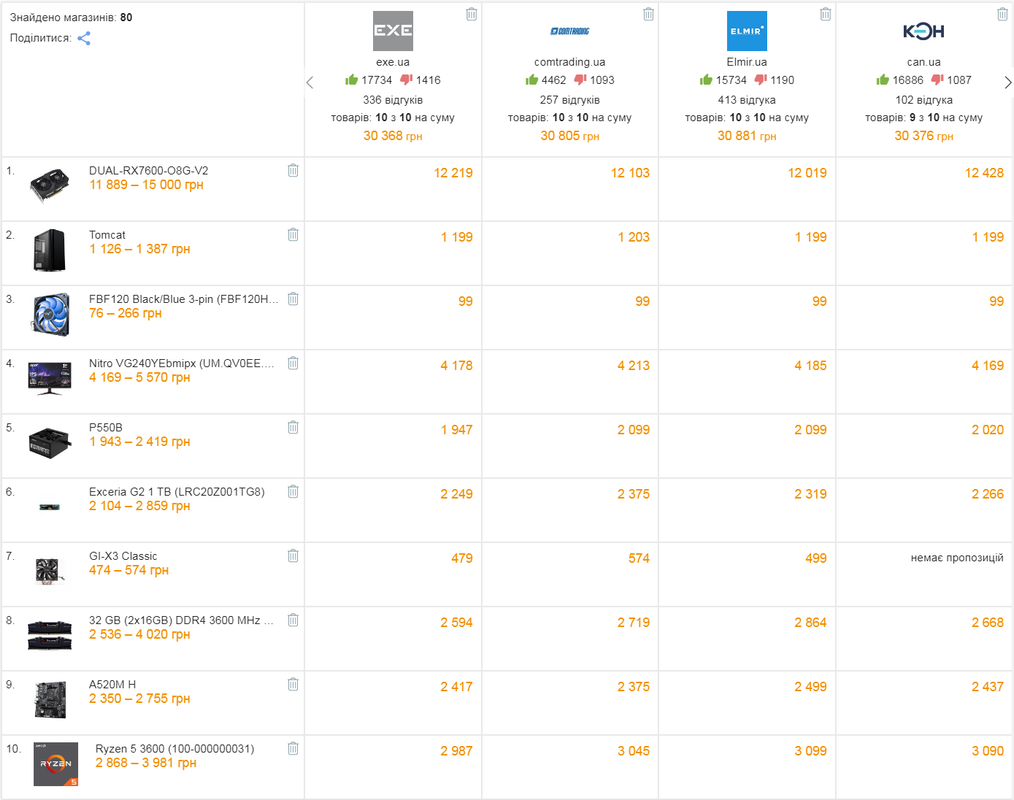Delete DUAL-RX7600-O8G-V2 item with trash icon
Image resolution: width=1014 pixels, height=800 pixels.
[x=293, y=171]
